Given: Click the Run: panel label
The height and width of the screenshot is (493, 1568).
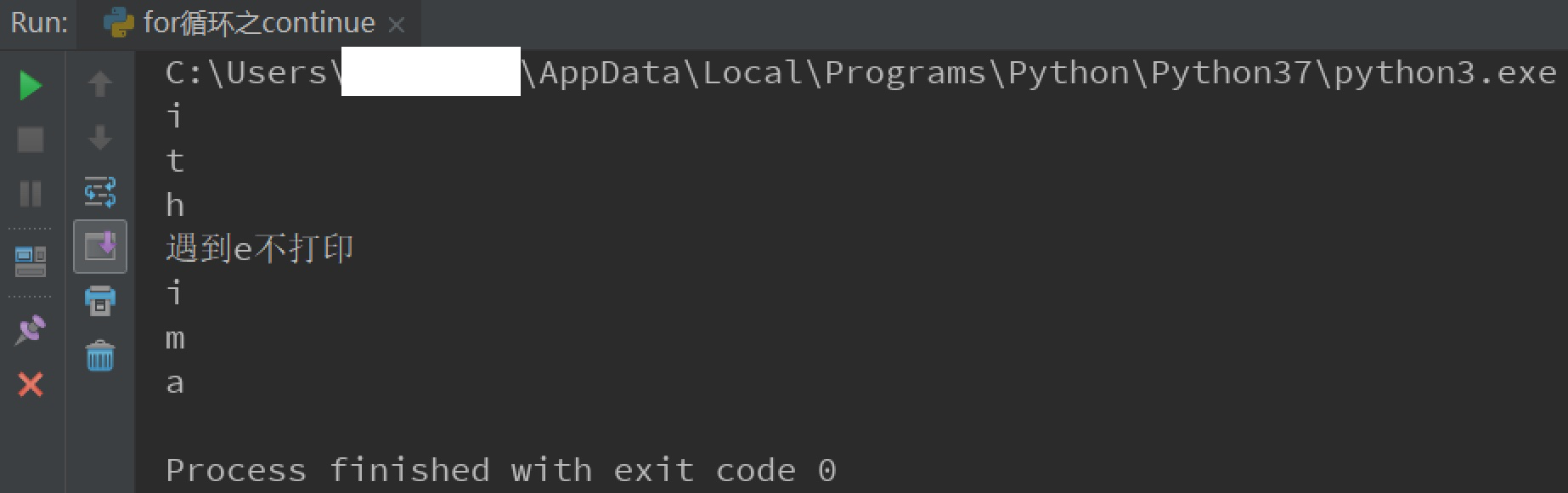Looking at the screenshot, I should pos(39,23).
